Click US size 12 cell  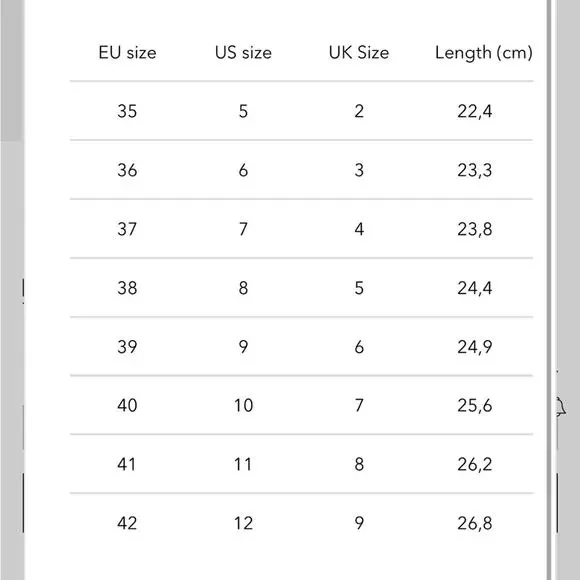click(x=243, y=523)
